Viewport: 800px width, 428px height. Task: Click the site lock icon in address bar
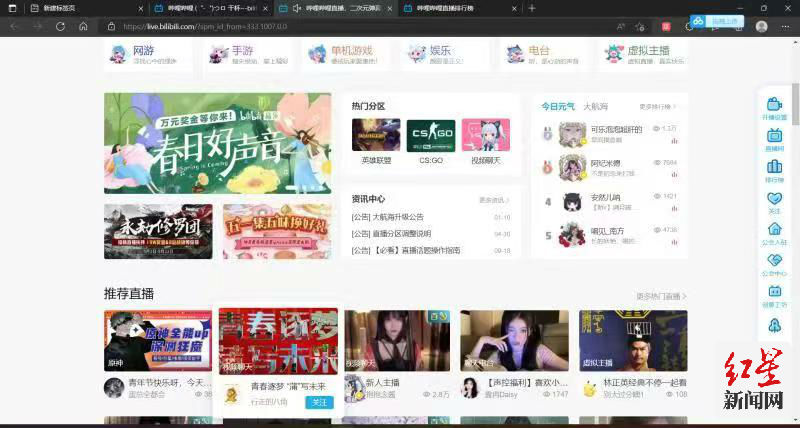click(x=111, y=27)
